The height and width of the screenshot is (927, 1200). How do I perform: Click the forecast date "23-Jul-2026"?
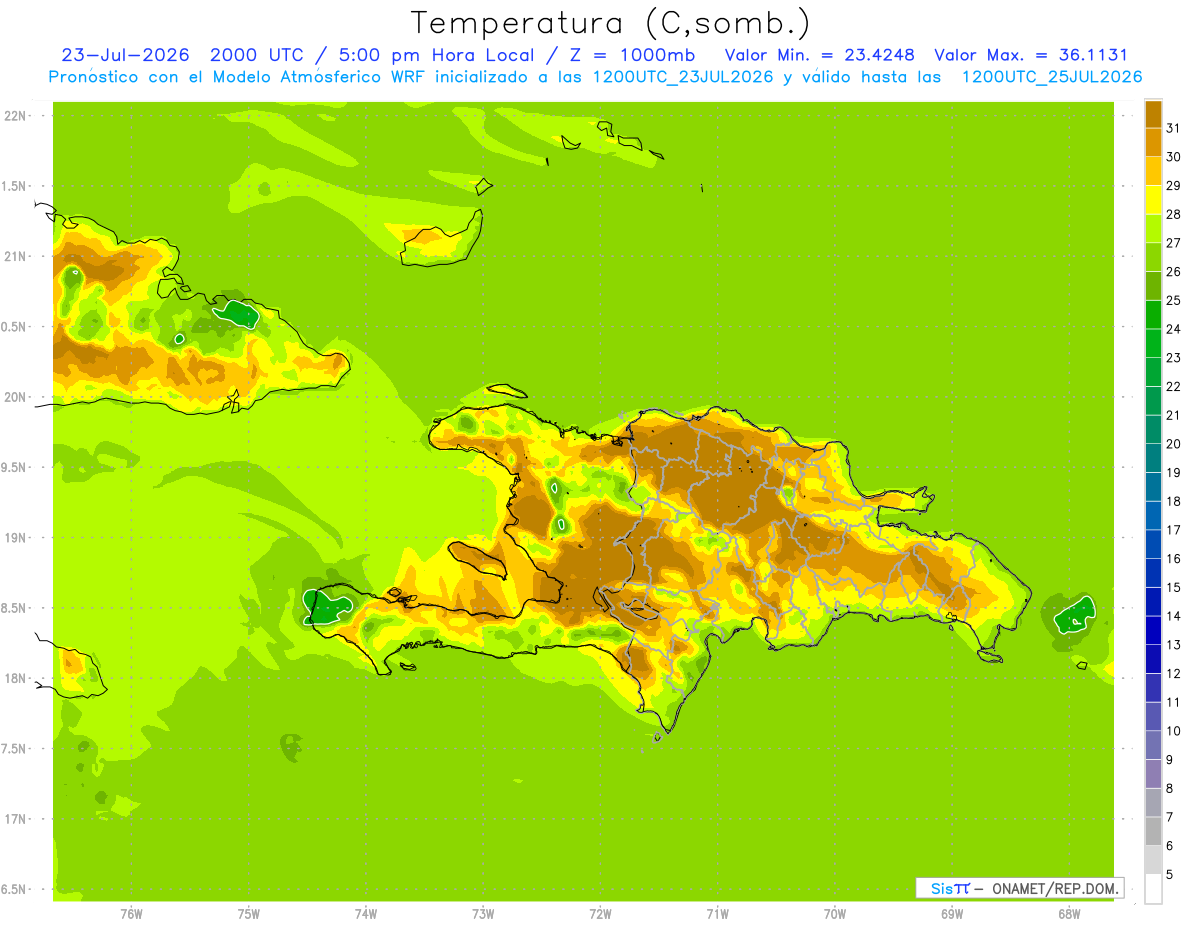125,55
